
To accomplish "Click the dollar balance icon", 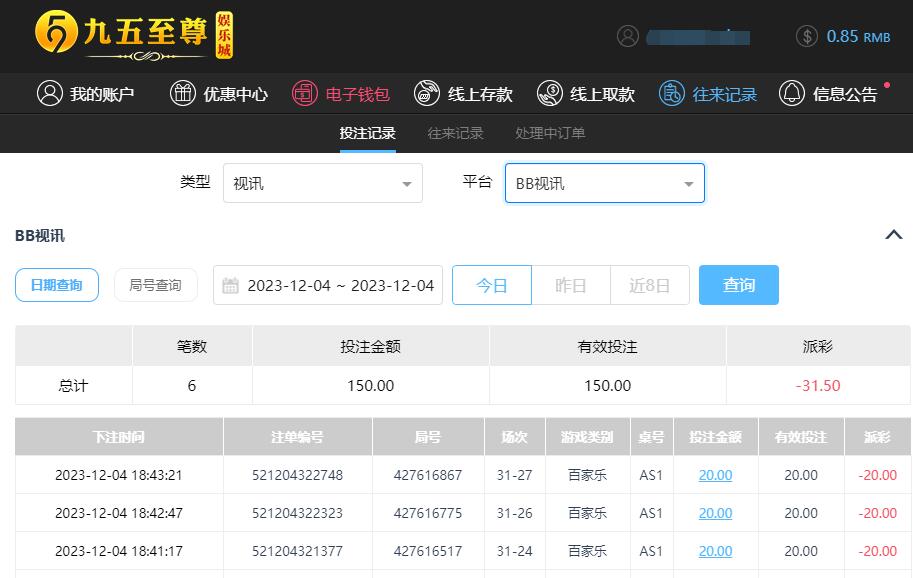I will click(x=807, y=36).
